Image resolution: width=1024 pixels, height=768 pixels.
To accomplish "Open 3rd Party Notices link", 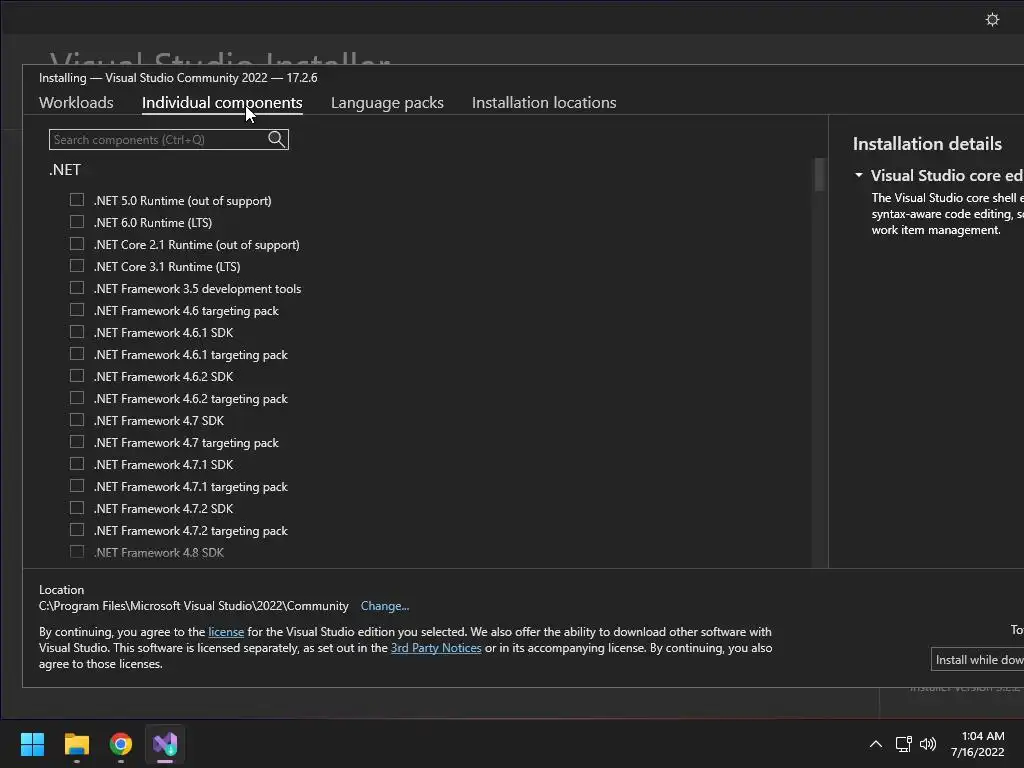I will tap(436, 648).
